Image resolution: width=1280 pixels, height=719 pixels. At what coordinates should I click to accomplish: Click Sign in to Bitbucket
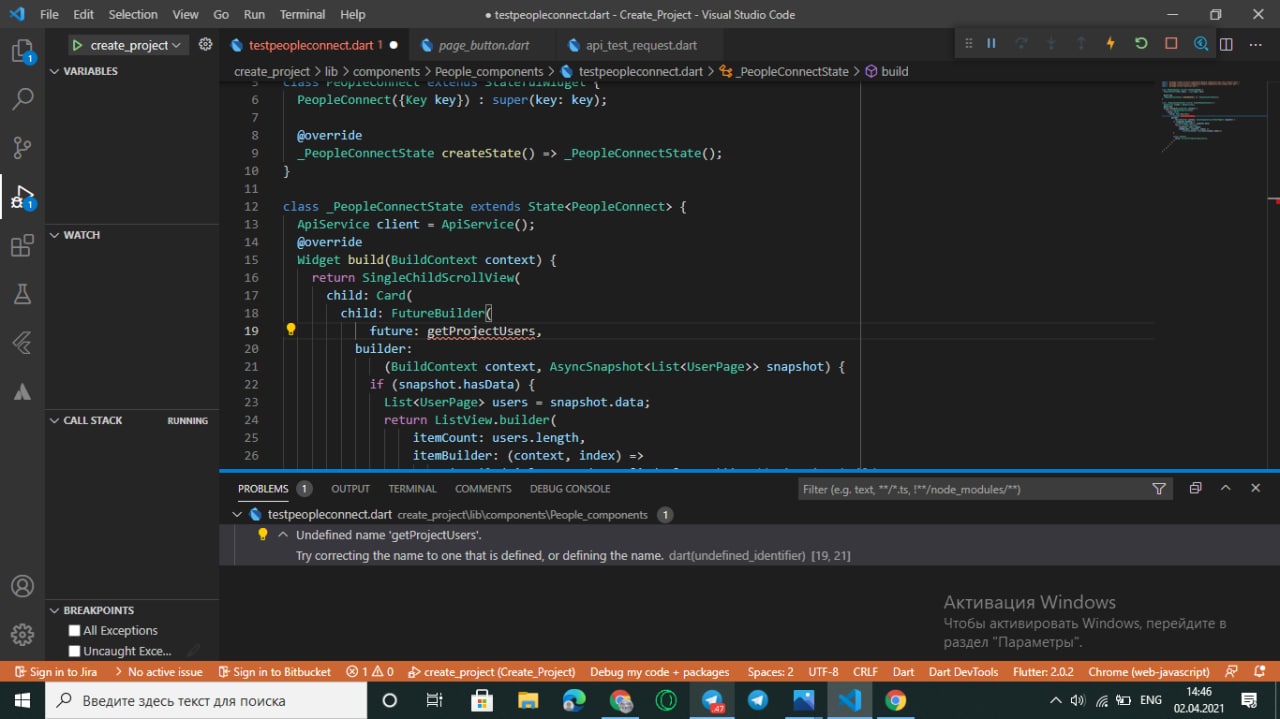pyautogui.click(x=274, y=672)
